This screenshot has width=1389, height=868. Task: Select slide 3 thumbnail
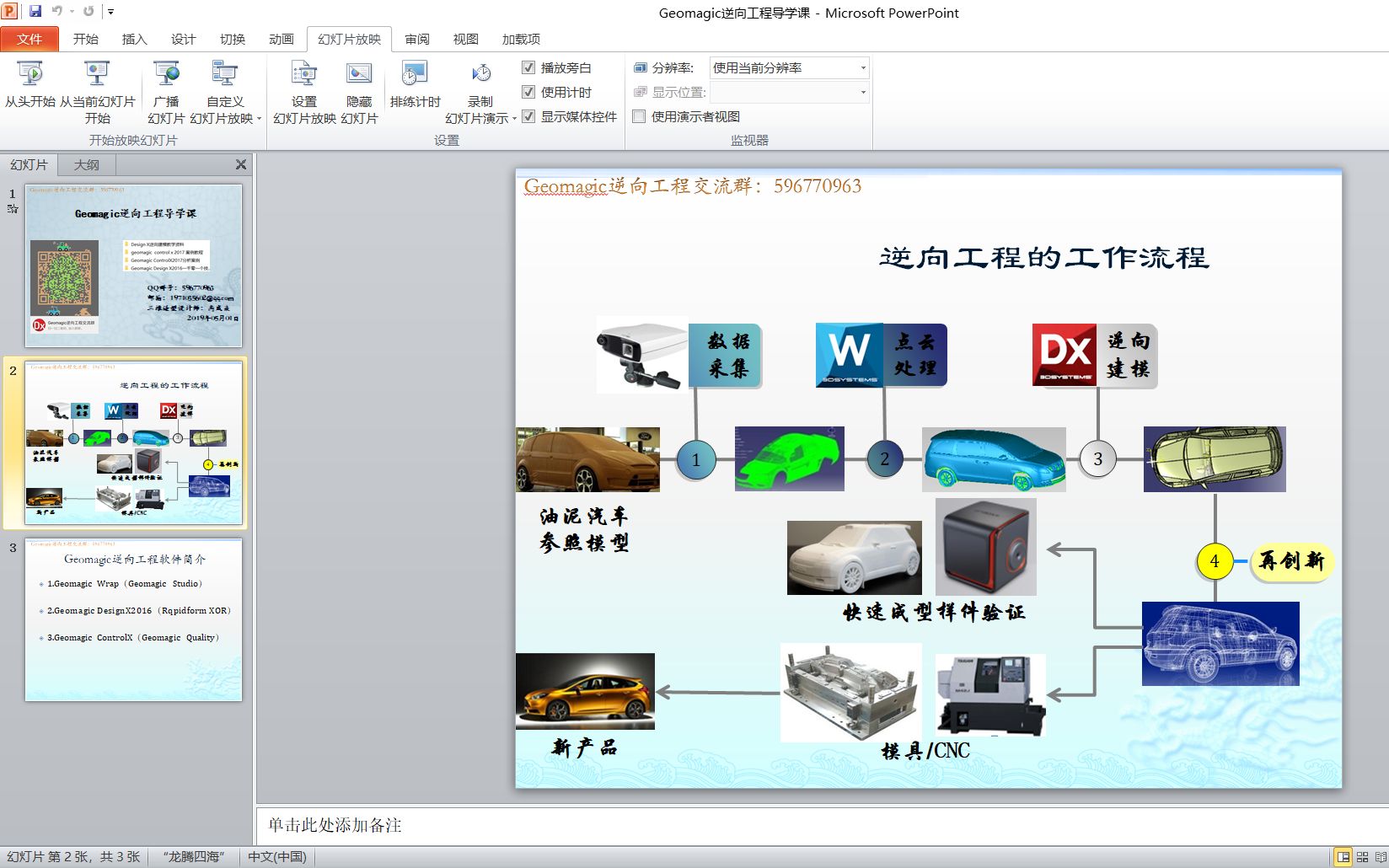(x=133, y=619)
